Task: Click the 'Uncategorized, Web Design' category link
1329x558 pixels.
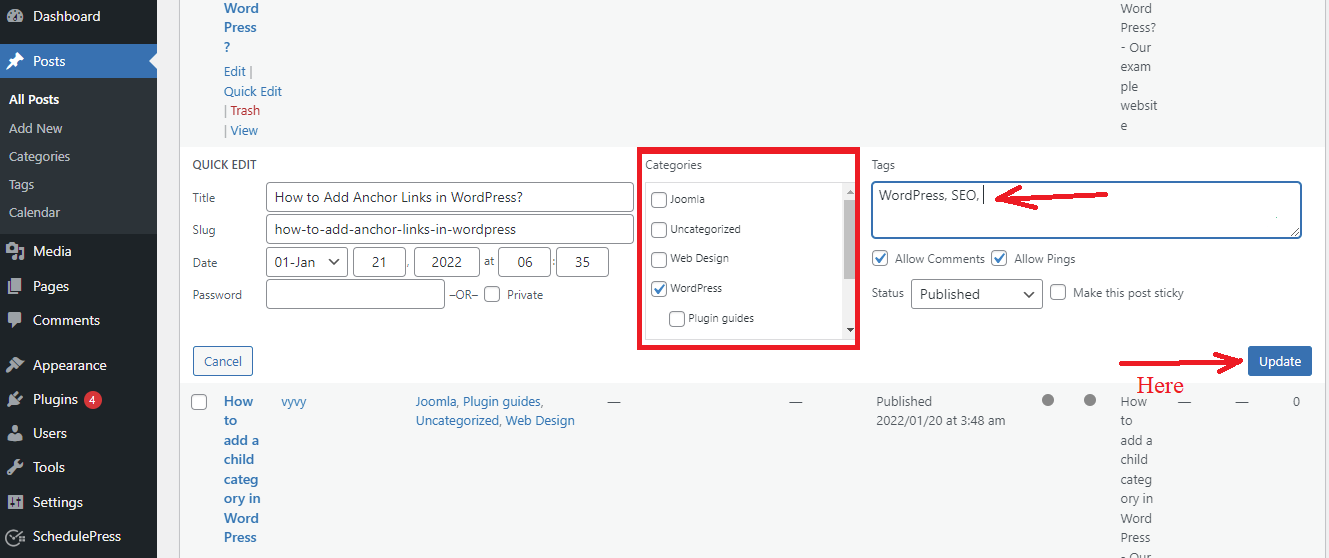Action: coord(495,421)
